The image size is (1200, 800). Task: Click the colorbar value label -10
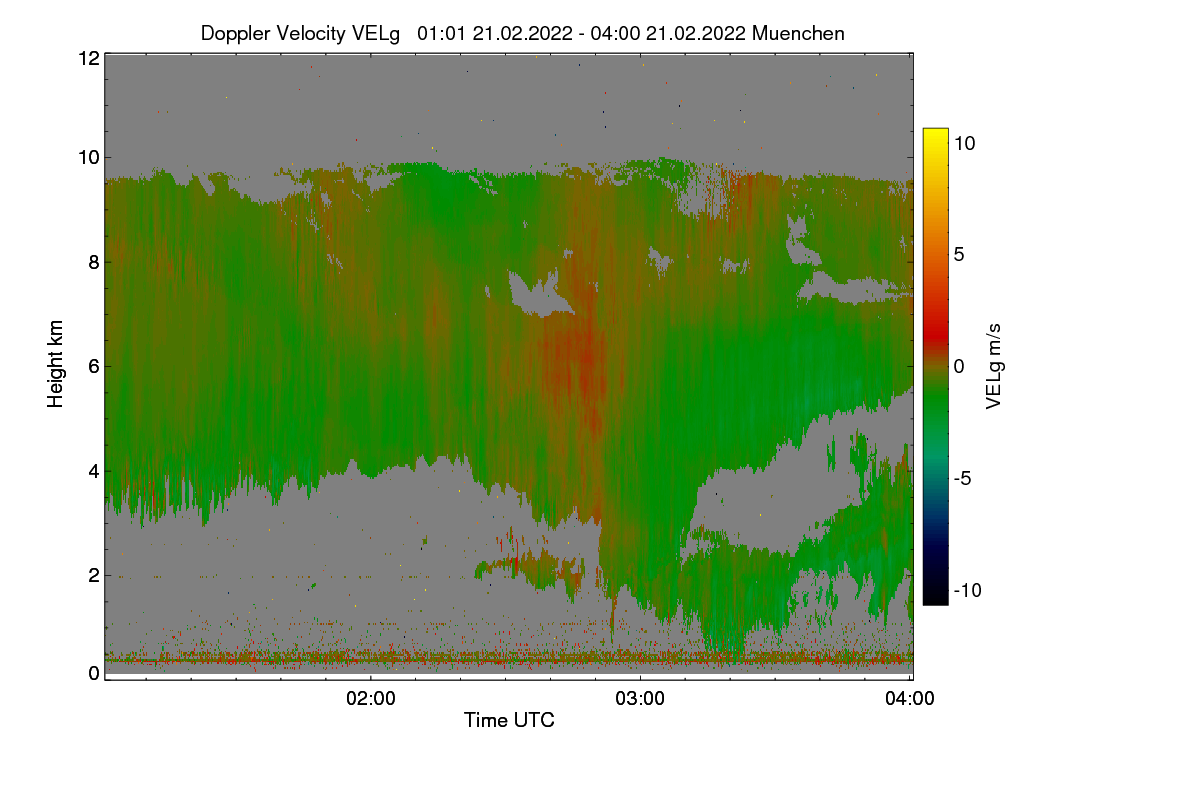pos(967,590)
